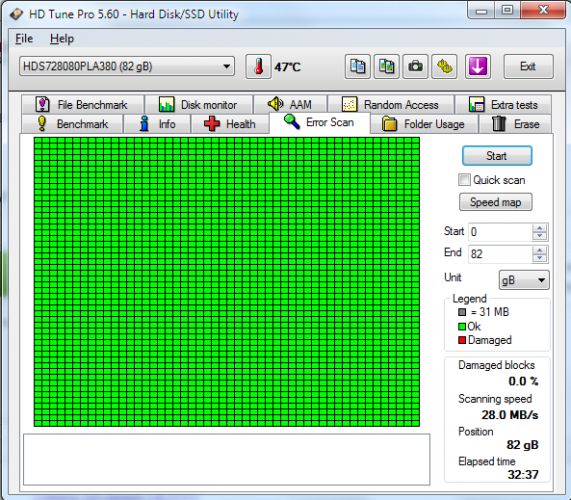Enable the Quick scan checkbox

[x=464, y=180]
